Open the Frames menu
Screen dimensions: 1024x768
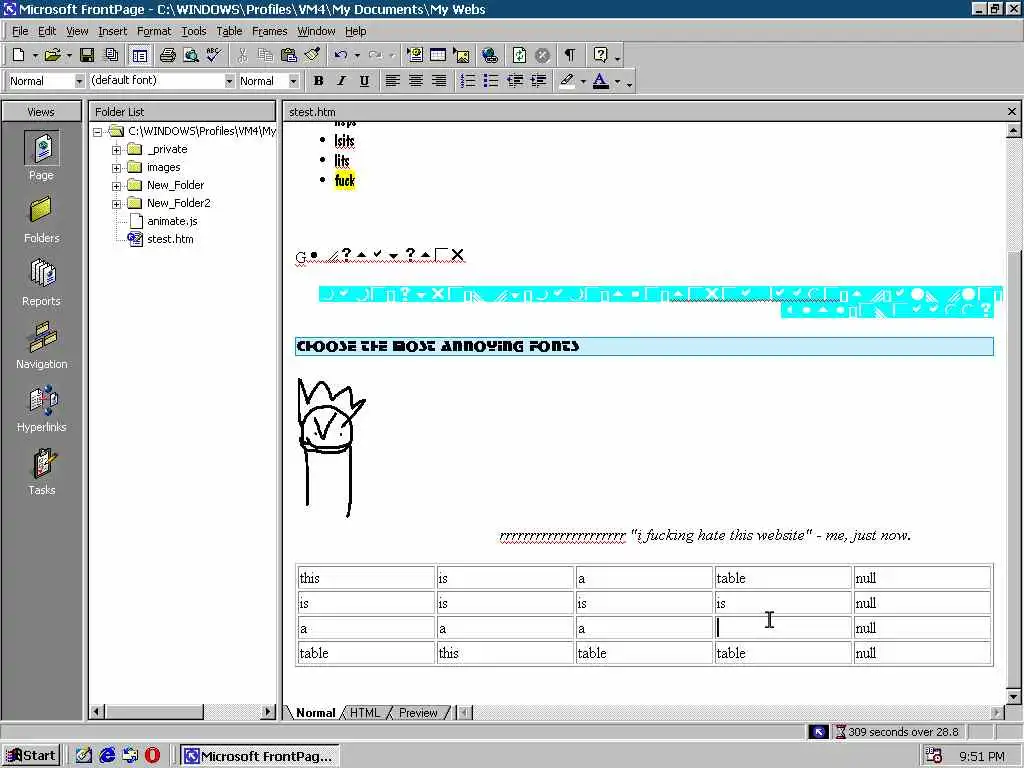269,31
